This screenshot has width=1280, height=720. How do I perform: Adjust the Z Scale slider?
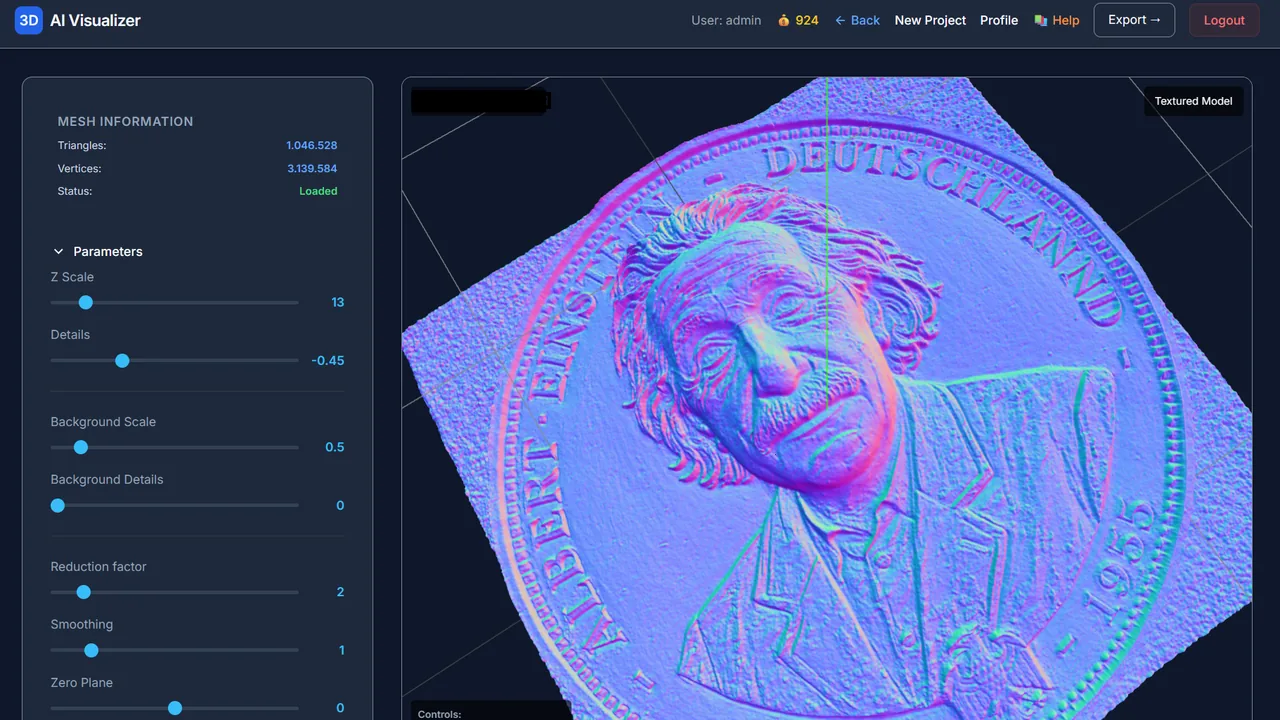pyautogui.click(x=174, y=302)
